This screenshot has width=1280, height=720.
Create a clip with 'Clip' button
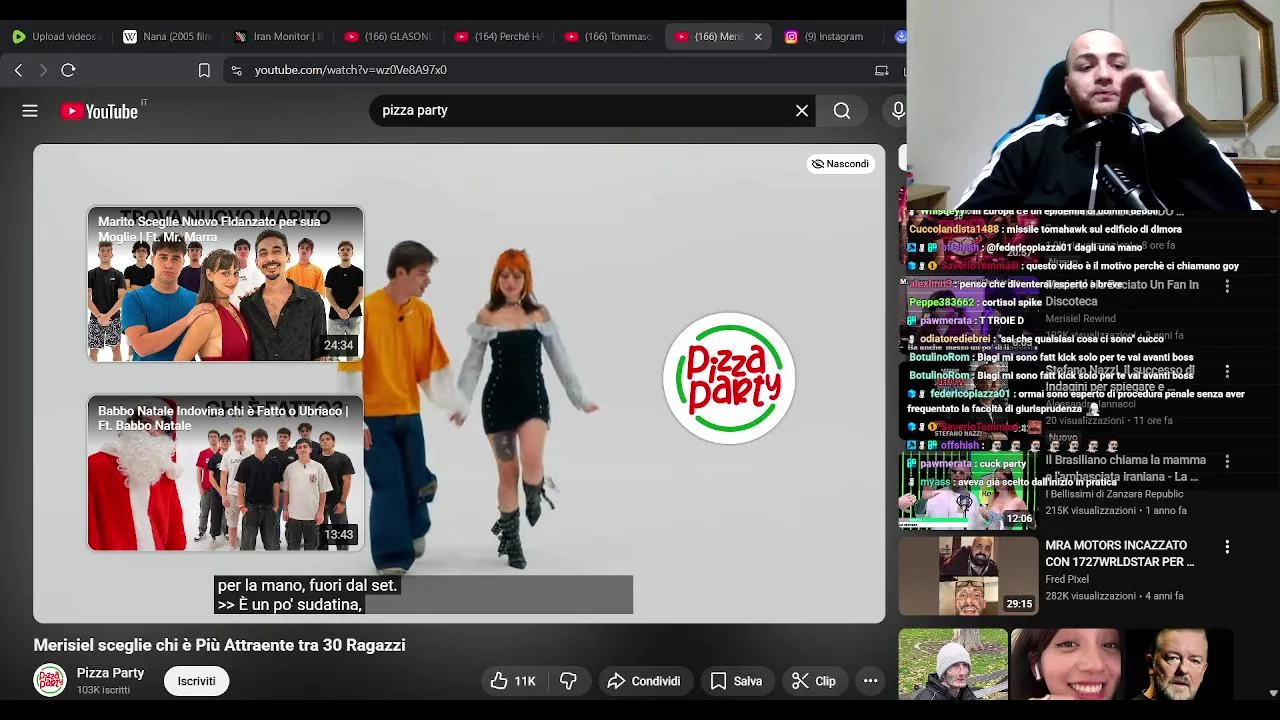tap(813, 681)
